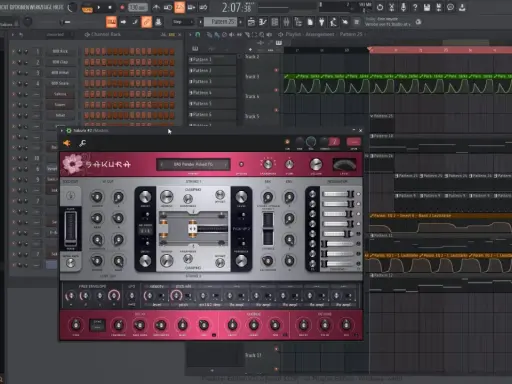
Task: Toggle the first Resonator enable dot
Action: (x=358, y=194)
